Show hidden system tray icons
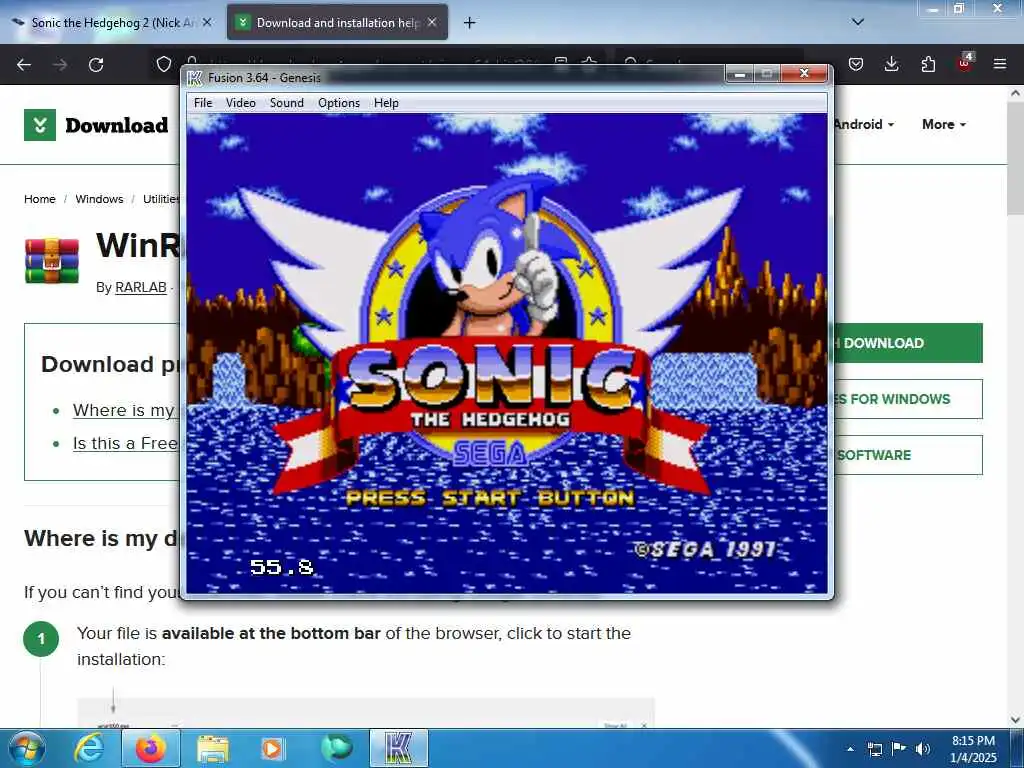 (x=850, y=749)
